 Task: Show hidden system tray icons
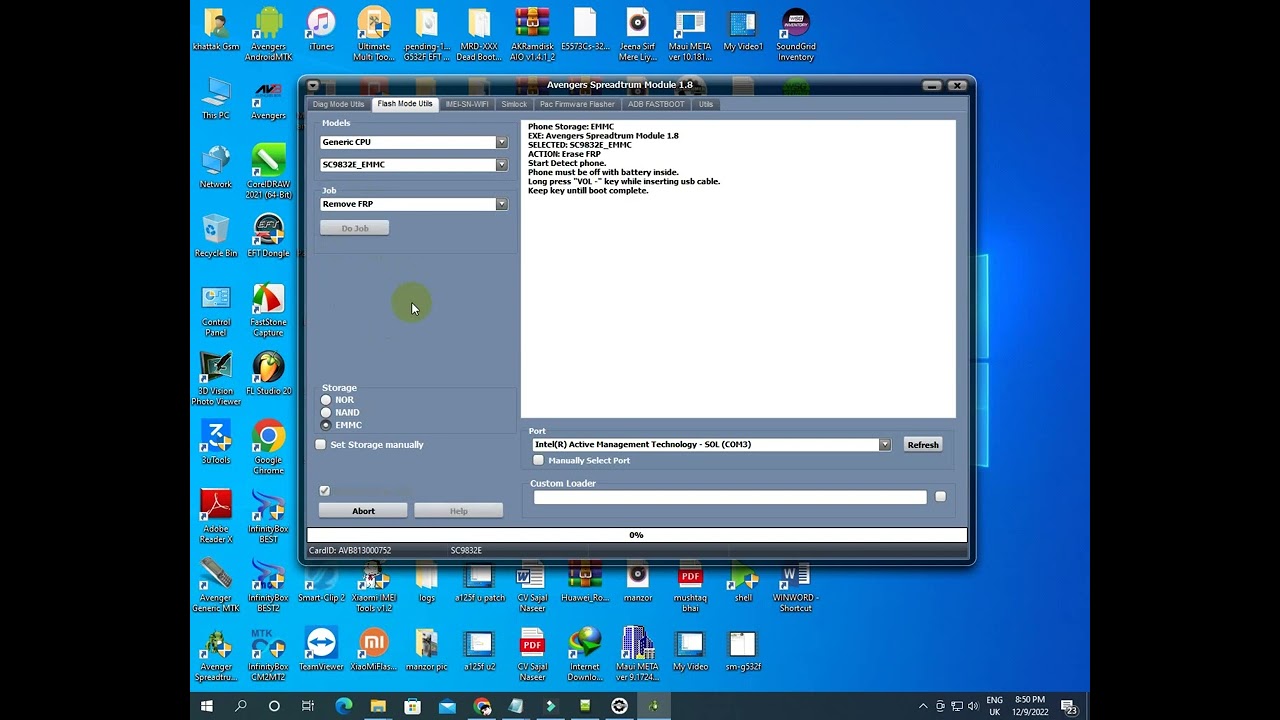(x=922, y=706)
